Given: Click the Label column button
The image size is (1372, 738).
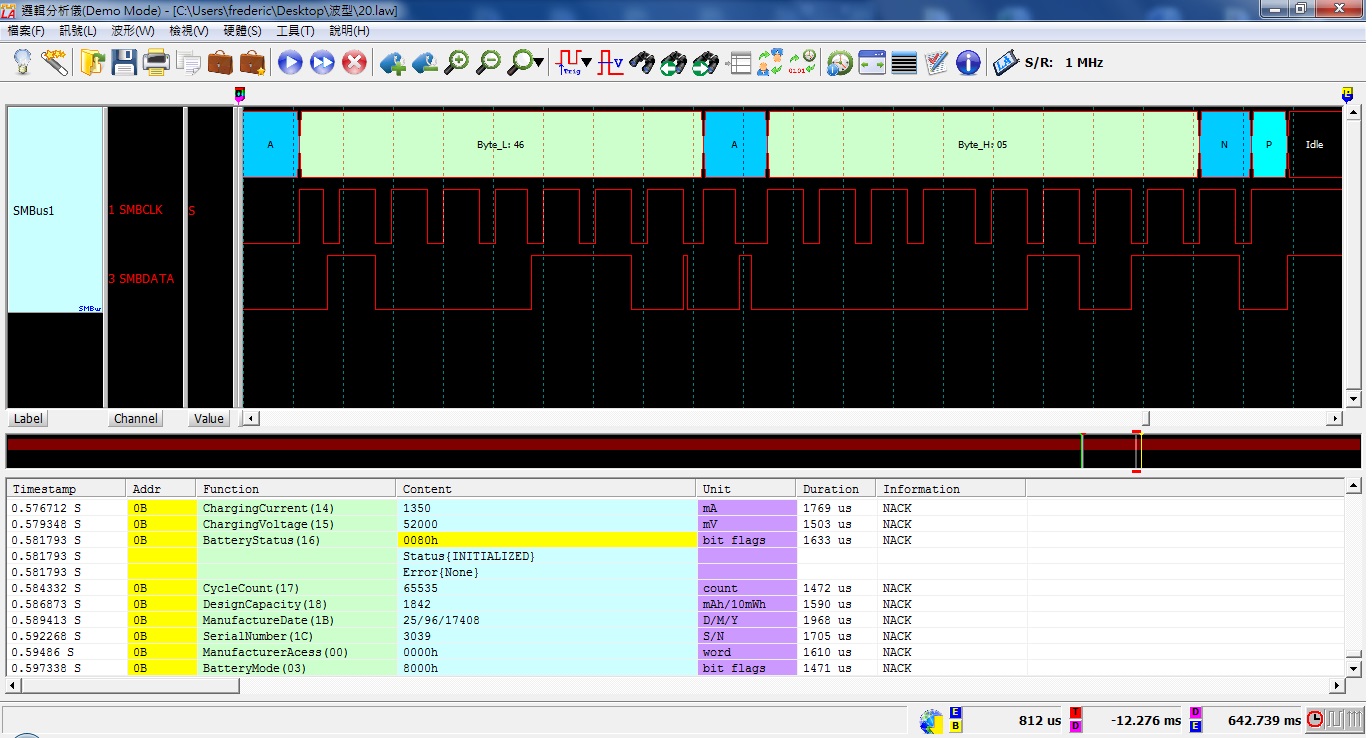Looking at the screenshot, I should point(28,419).
